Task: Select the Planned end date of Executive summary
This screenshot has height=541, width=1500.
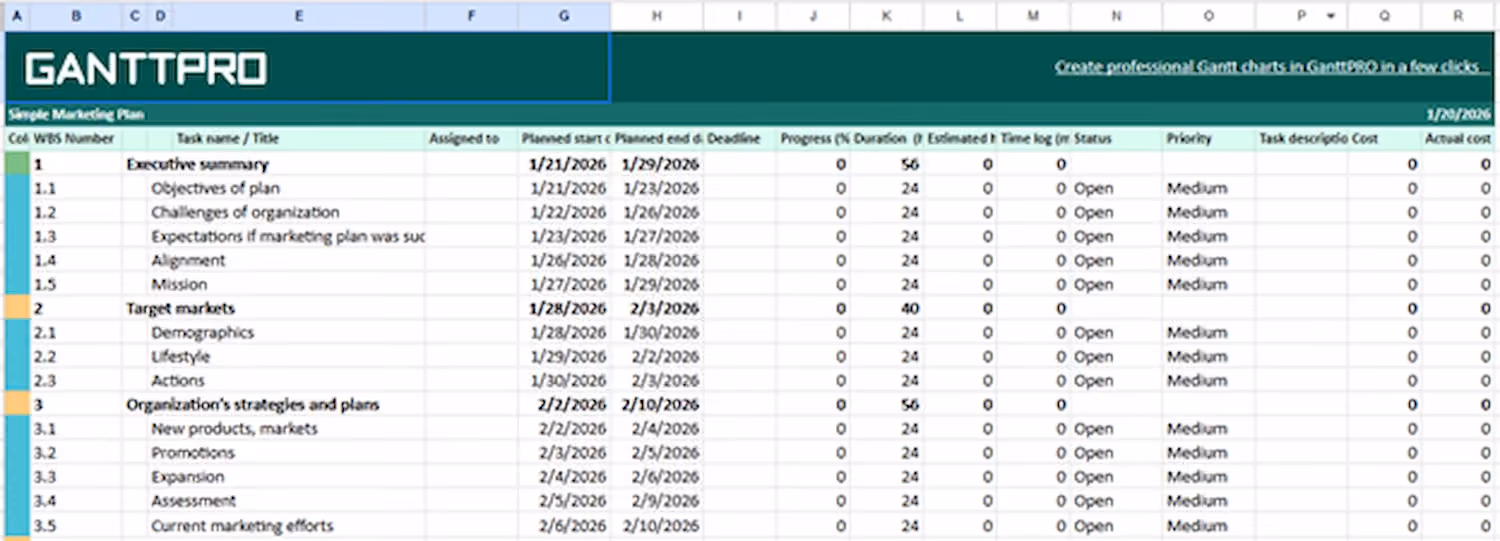Action: click(x=656, y=164)
